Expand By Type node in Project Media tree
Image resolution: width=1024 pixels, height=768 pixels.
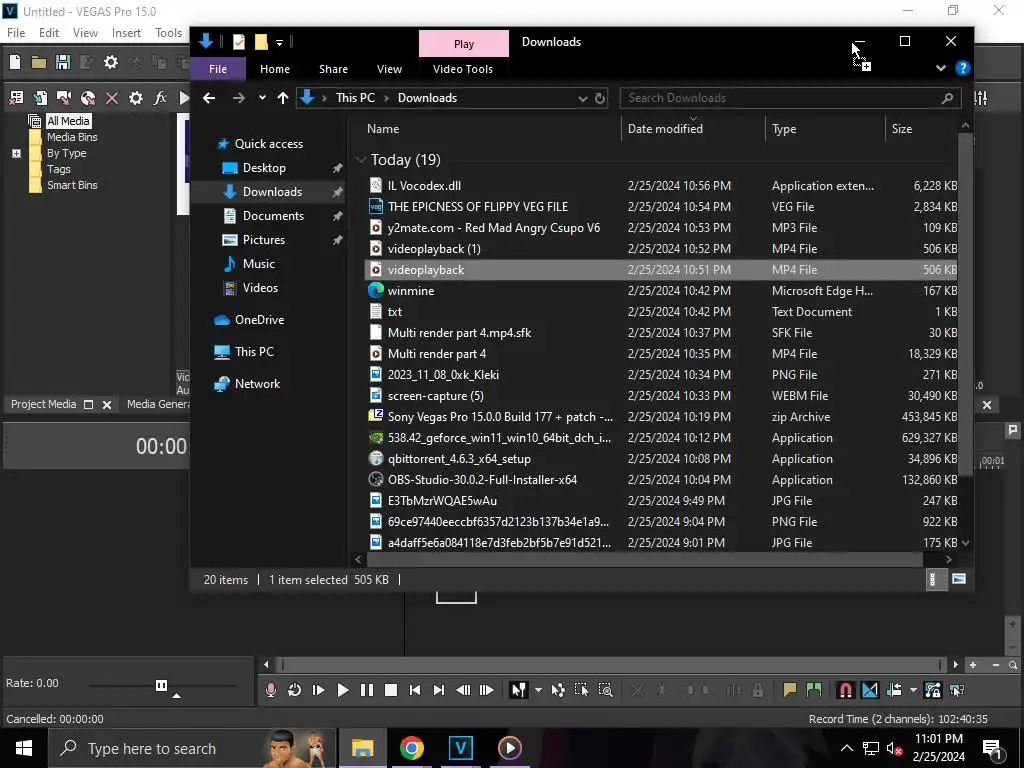click(16, 153)
